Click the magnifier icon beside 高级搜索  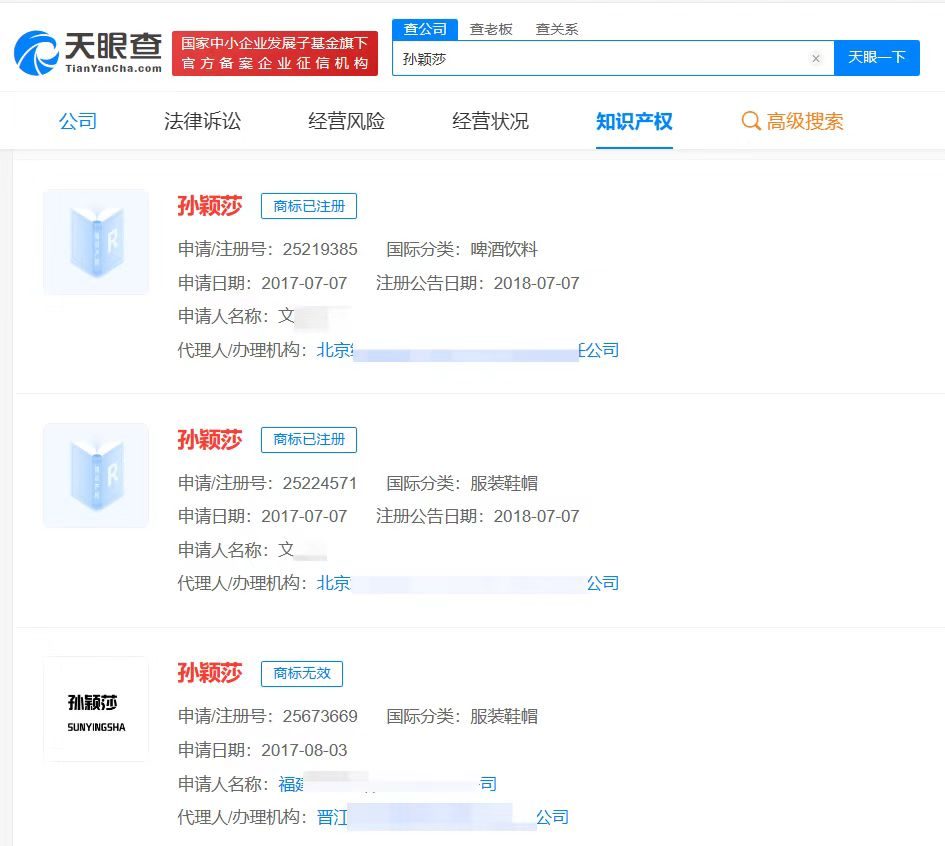point(750,121)
